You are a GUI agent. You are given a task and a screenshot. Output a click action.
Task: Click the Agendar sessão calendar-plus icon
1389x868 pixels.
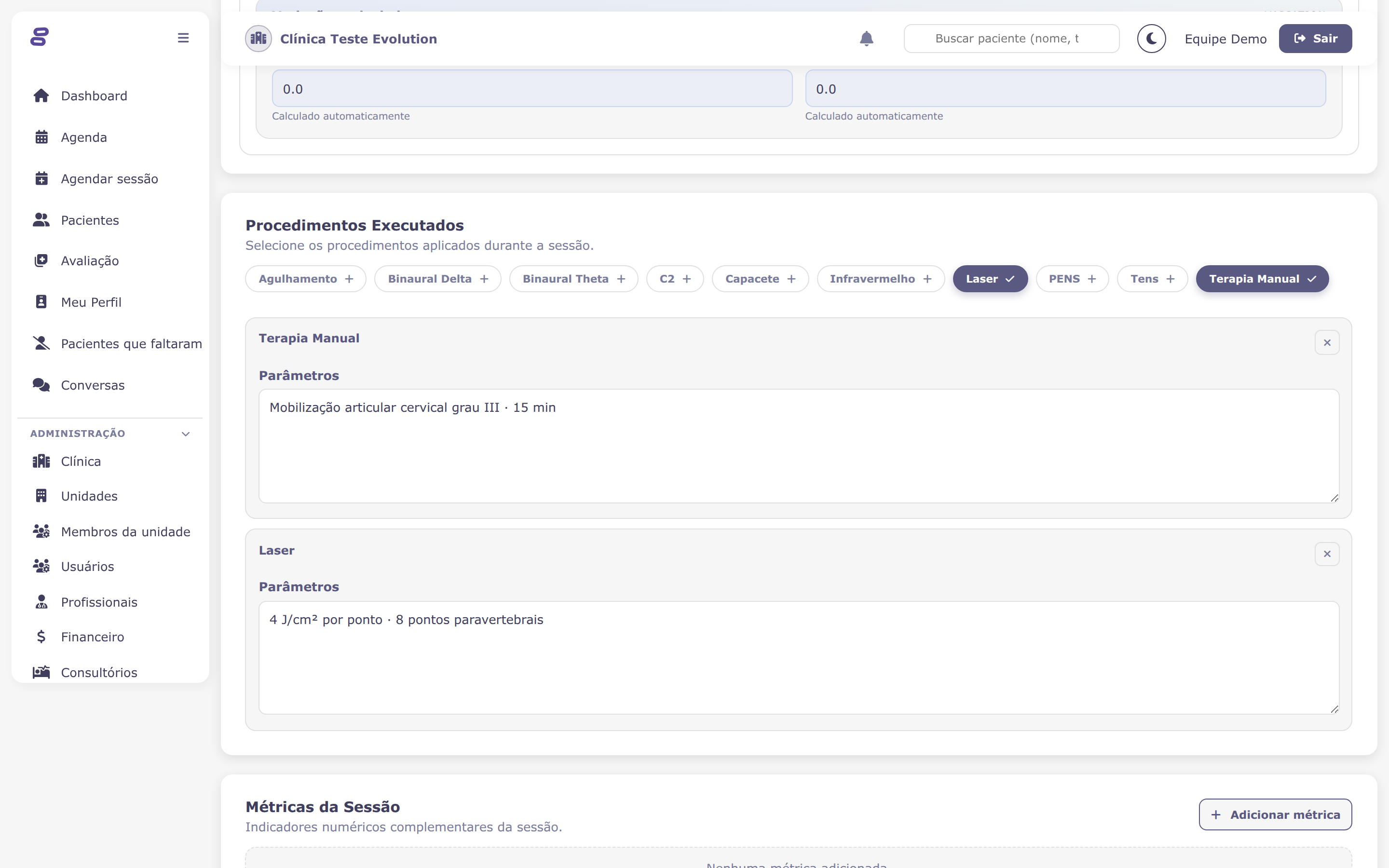(41, 178)
